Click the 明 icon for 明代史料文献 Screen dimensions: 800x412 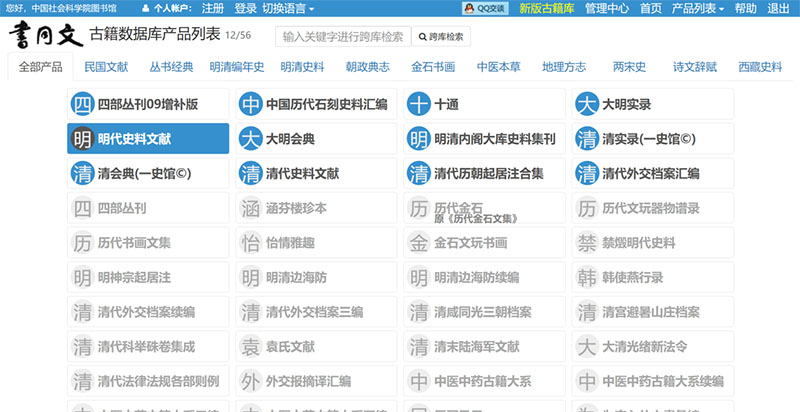83,139
